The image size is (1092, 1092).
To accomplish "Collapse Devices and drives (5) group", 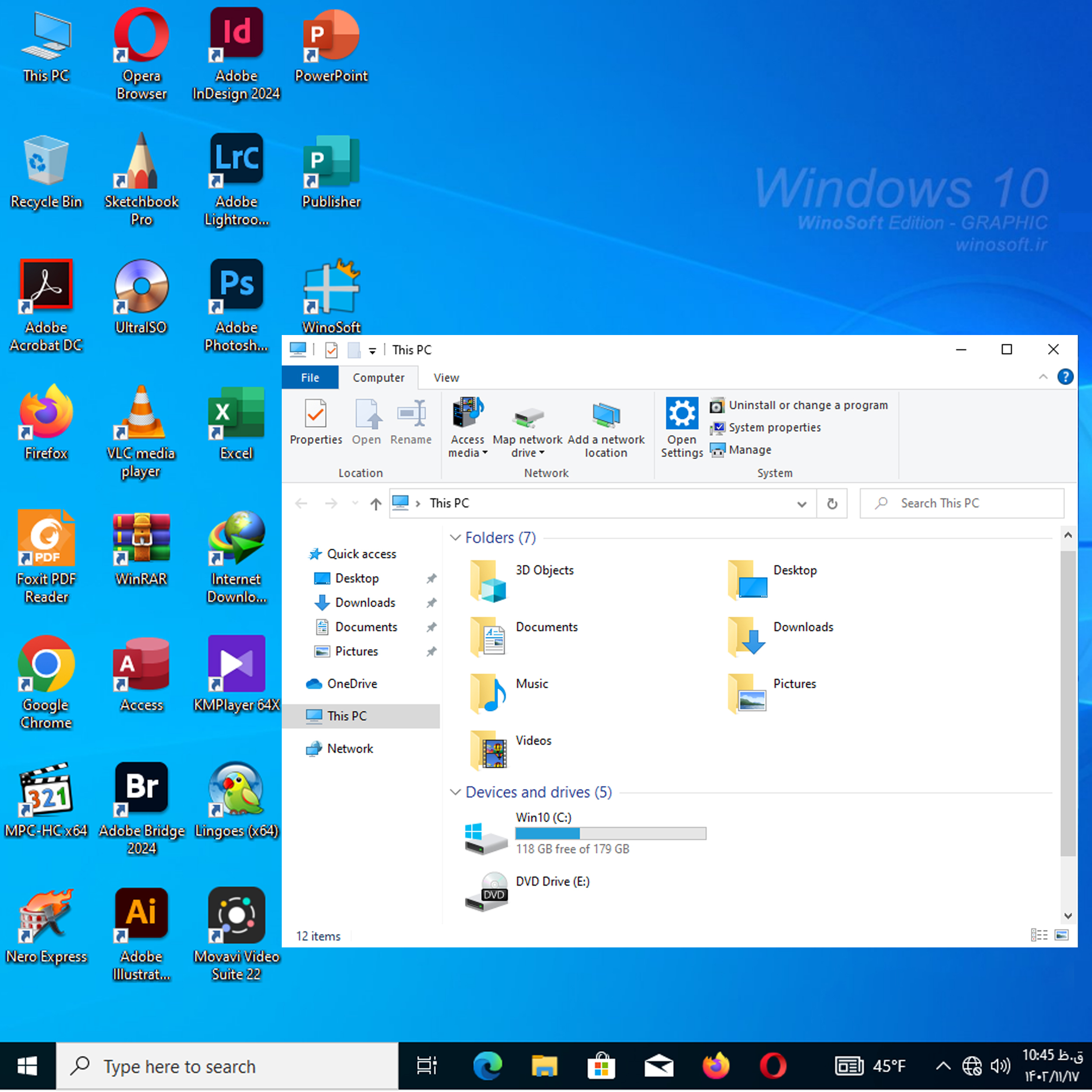I will tap(455, 792).
